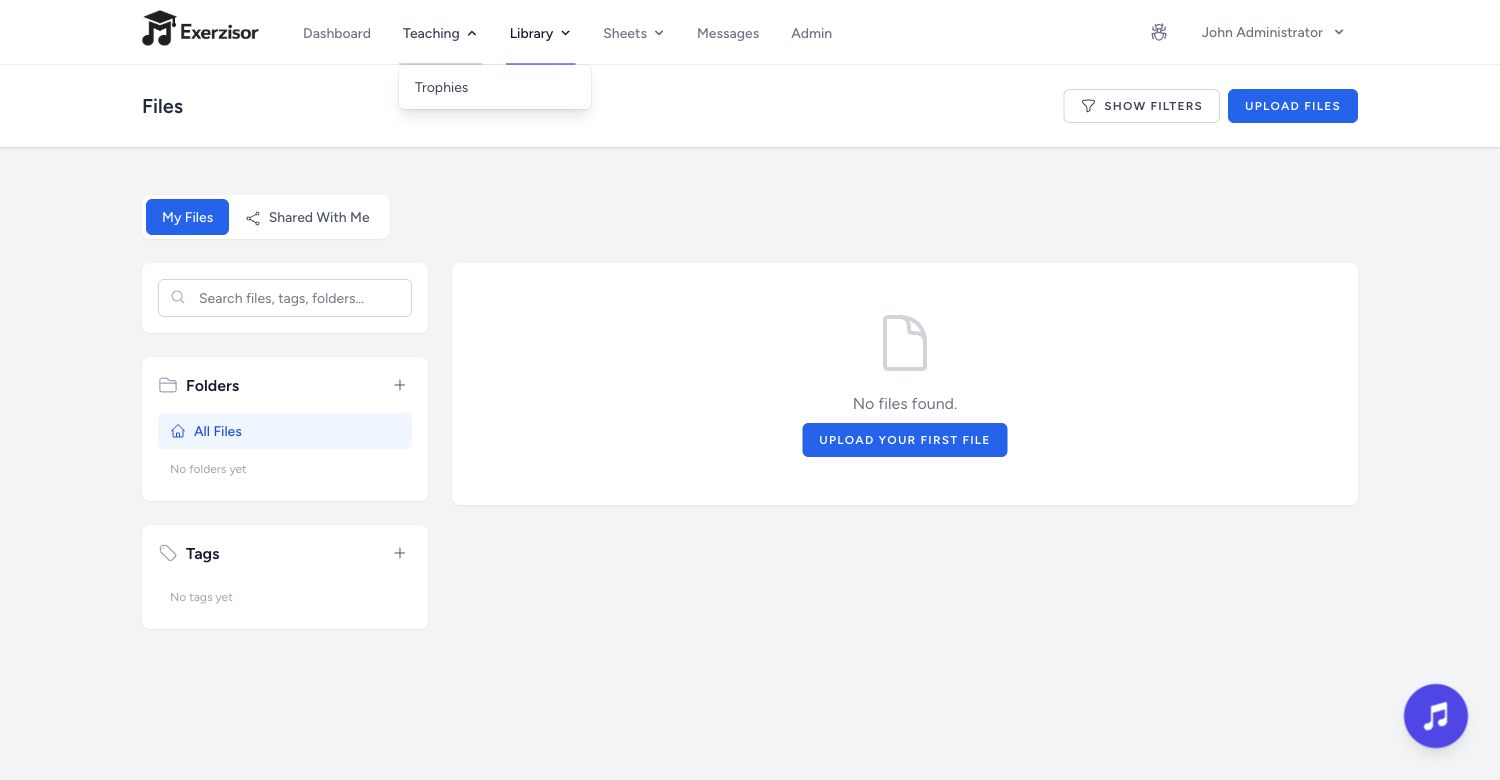Click the magnifier icon in search box
This screenshot has height=780, width=1500.
pyautogui.click(x=178, y=297)
